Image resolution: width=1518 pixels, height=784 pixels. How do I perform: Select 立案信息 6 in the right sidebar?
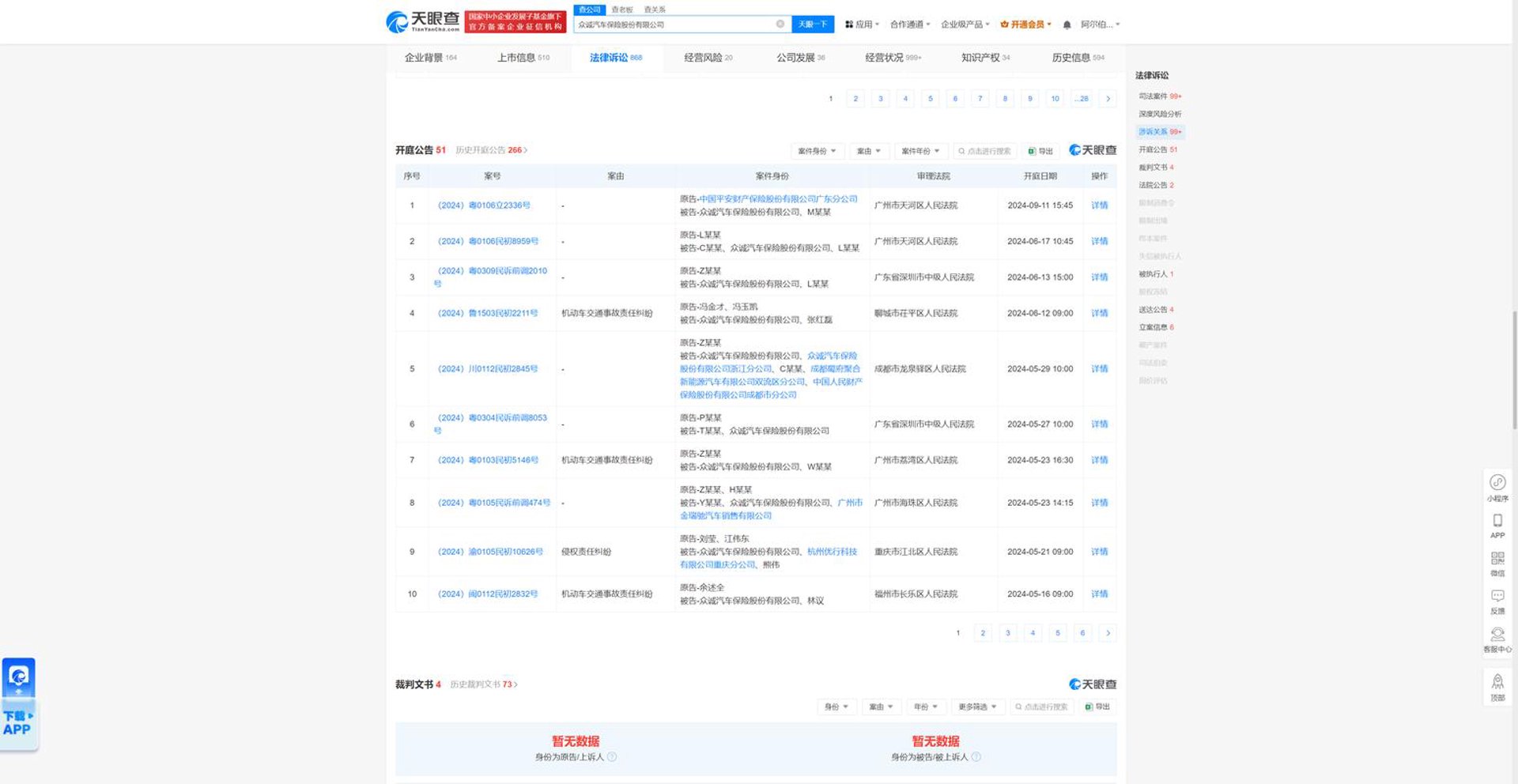[1156, 327]
